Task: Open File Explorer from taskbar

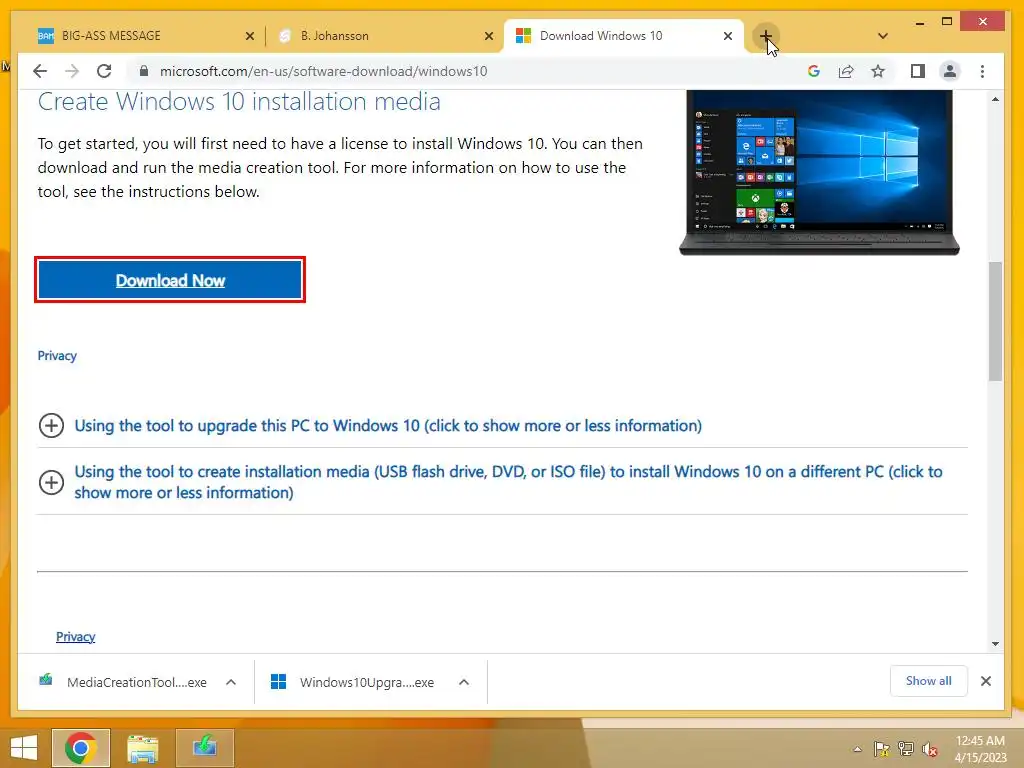Action: [142, 748]
